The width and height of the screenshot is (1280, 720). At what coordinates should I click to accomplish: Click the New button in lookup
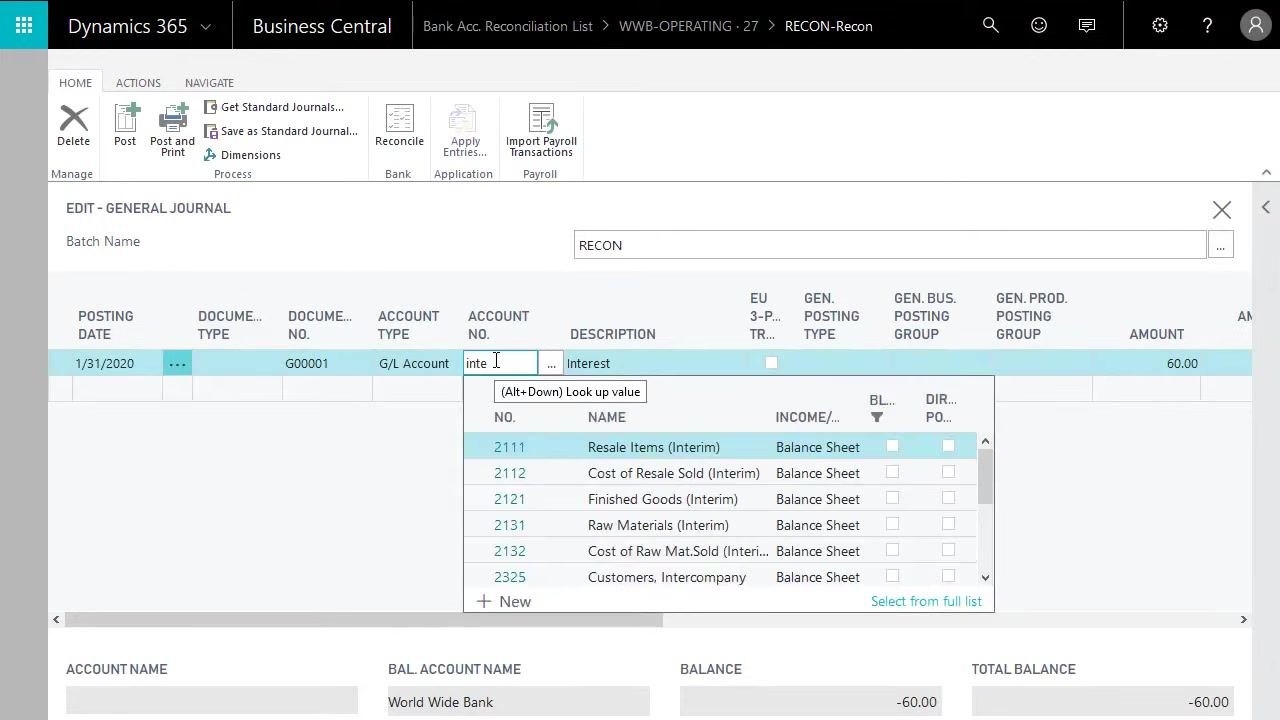(x=504, y=601)
